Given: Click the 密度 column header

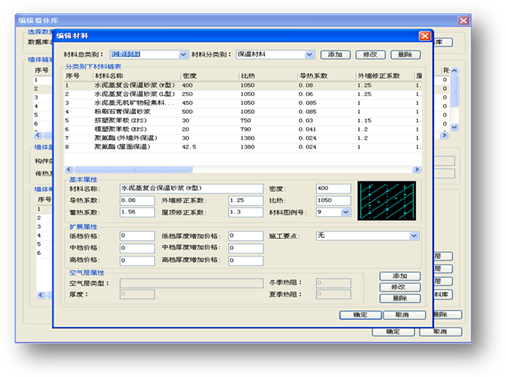Looking at the screenshot, I should 210,76.
